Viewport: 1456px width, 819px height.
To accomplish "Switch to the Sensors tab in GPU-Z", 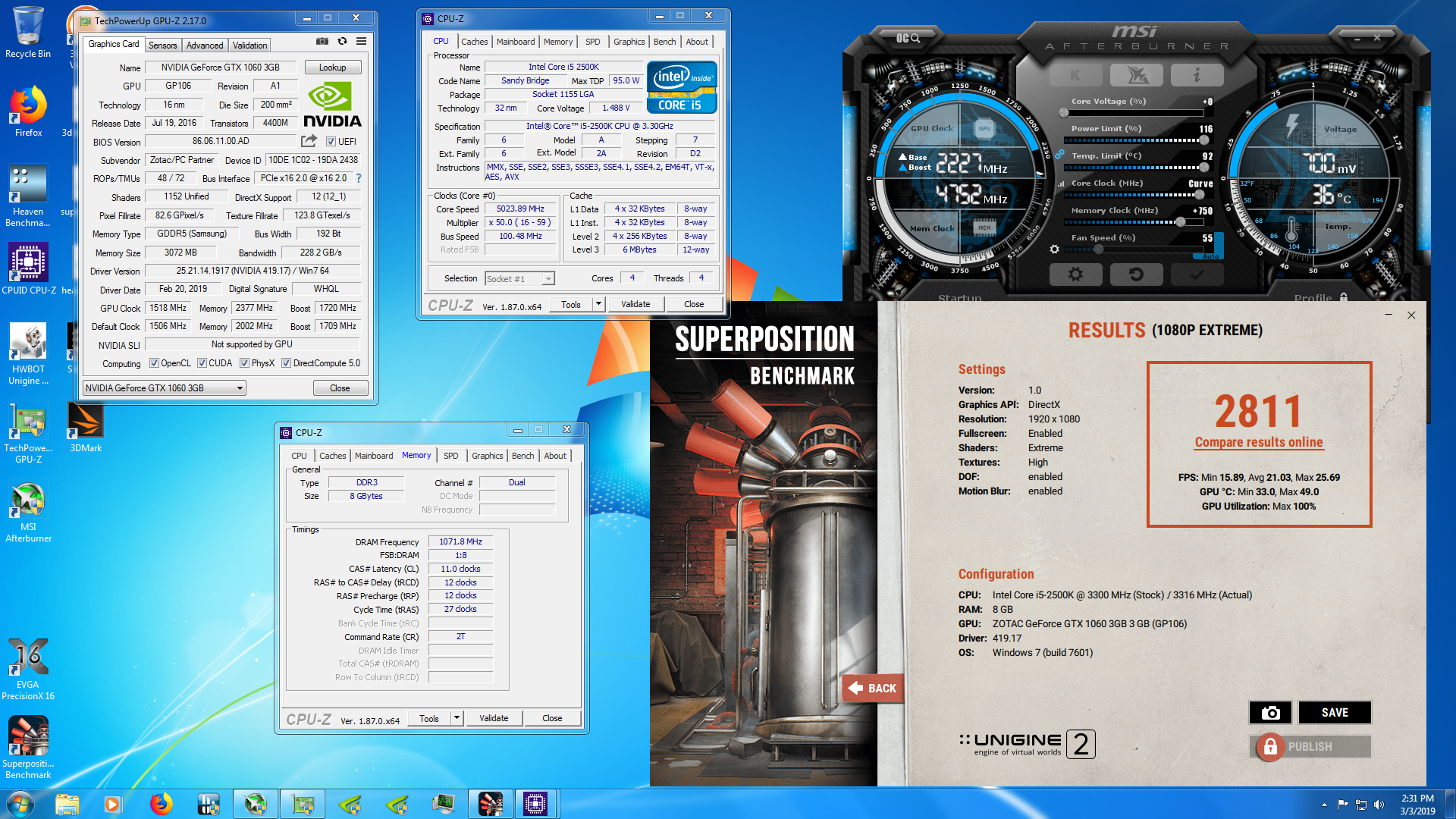I will coord(162,45).
